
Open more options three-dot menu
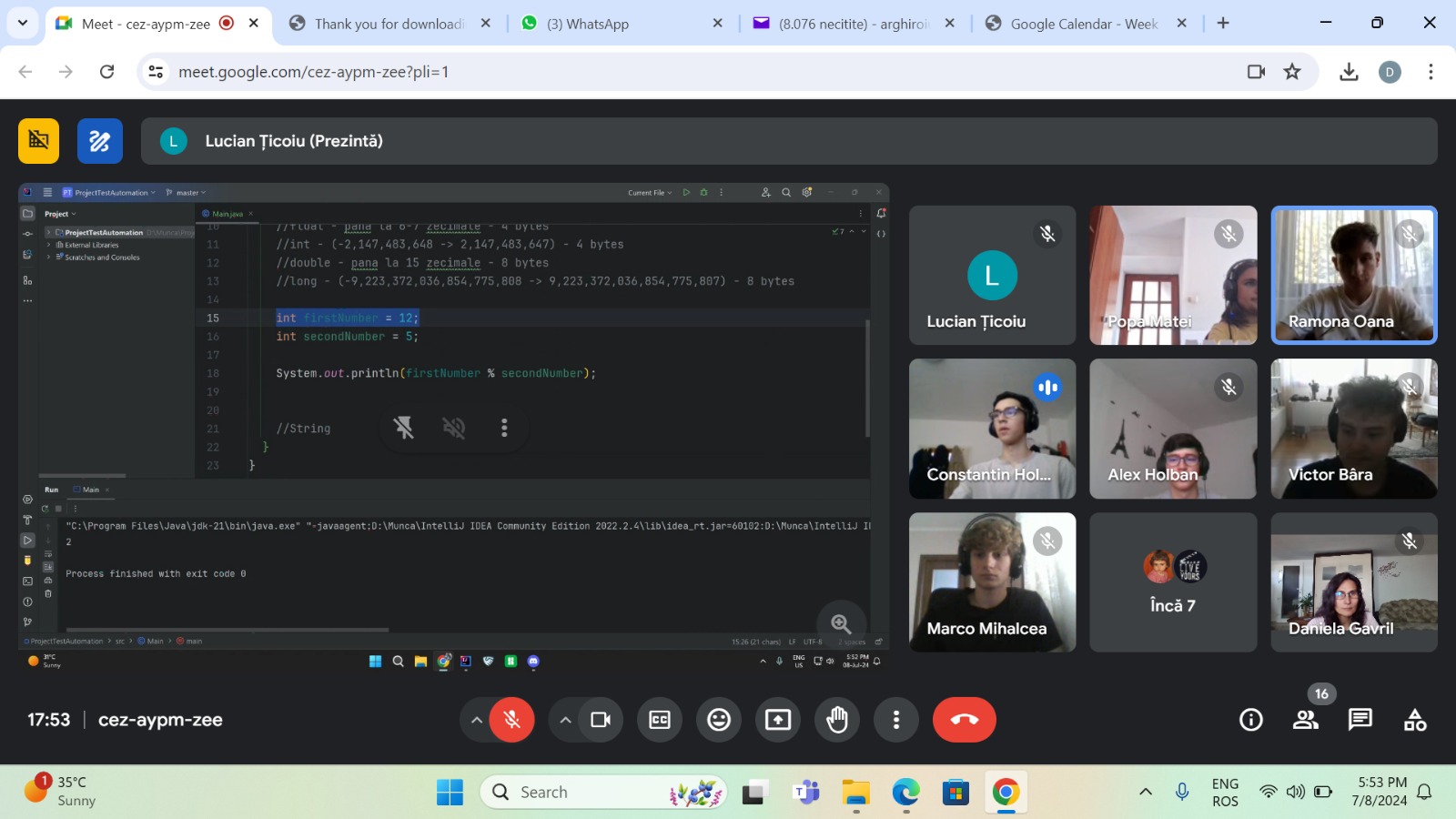[x=896, y=720]
